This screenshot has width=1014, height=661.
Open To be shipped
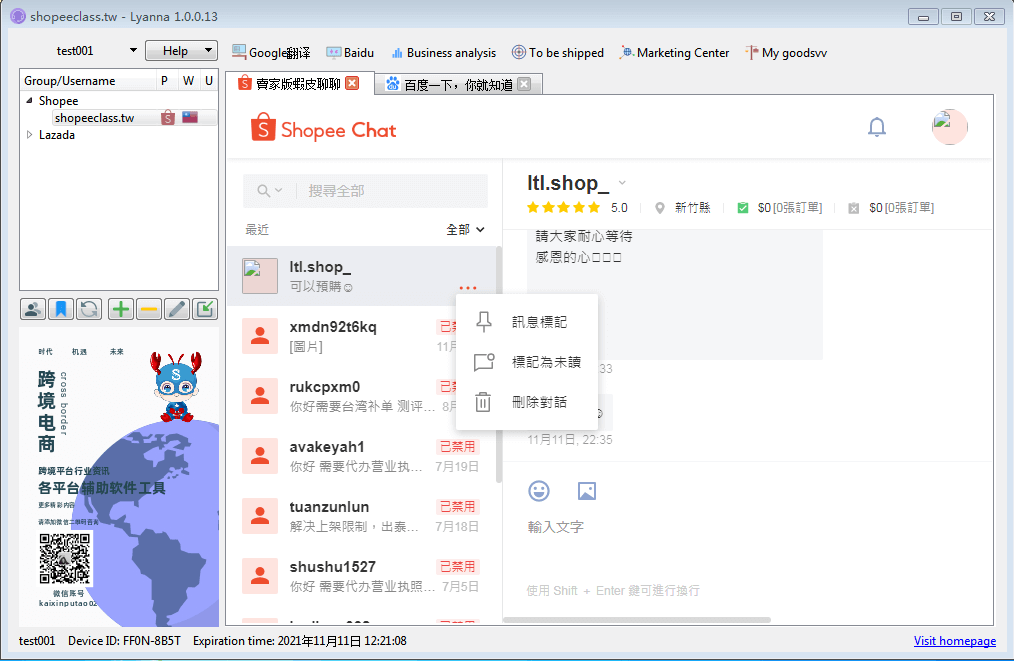(557, 52)
